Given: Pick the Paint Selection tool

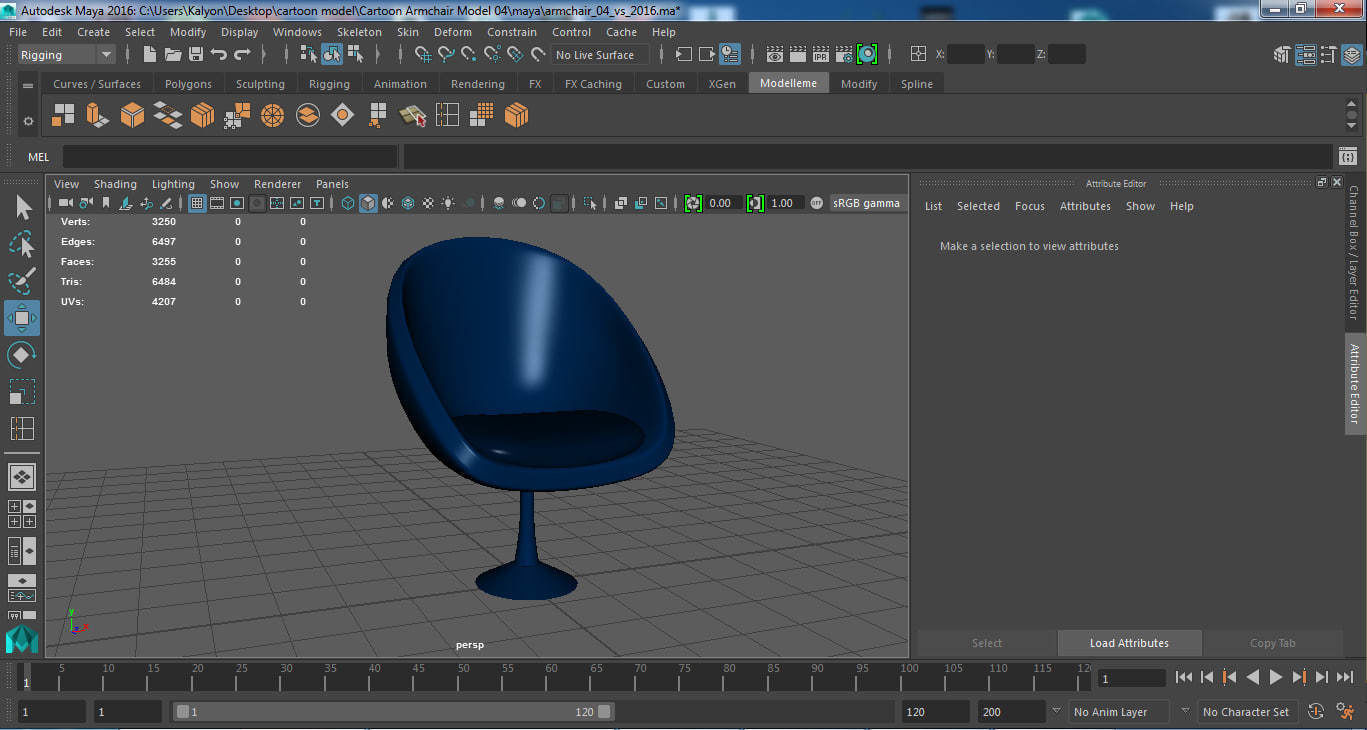Looking at the screenshot, I should (22, 281).
